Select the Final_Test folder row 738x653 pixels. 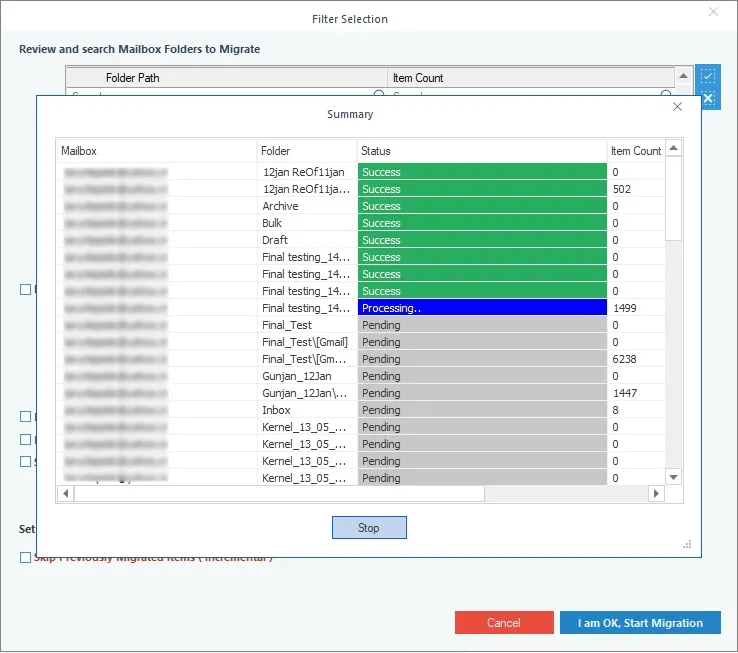[x=361, y=325]
